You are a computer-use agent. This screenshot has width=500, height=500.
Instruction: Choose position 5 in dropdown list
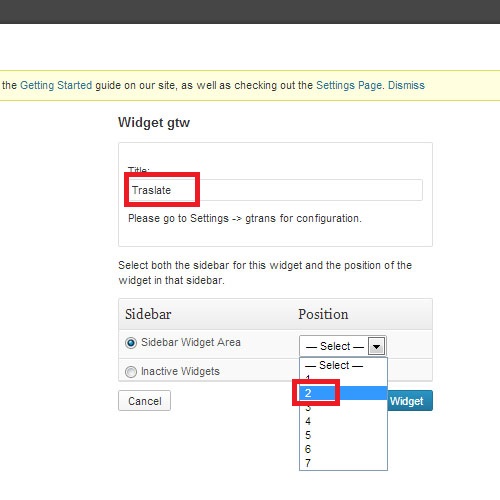click(x=343, y=435)
